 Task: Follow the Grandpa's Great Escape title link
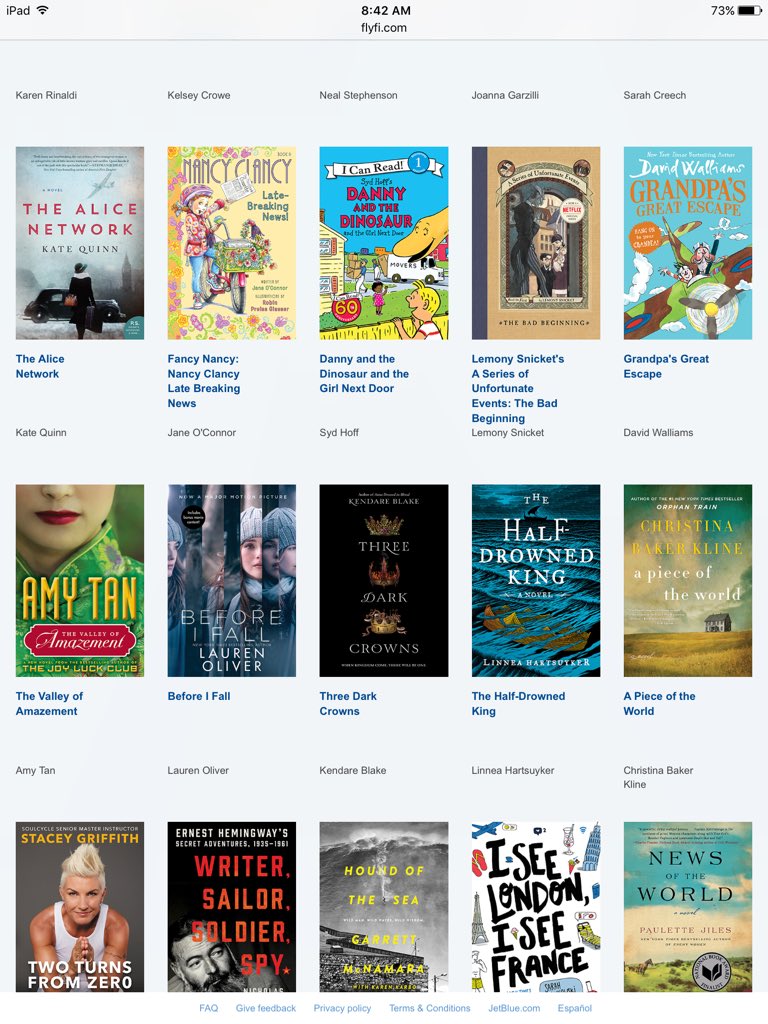666,366
